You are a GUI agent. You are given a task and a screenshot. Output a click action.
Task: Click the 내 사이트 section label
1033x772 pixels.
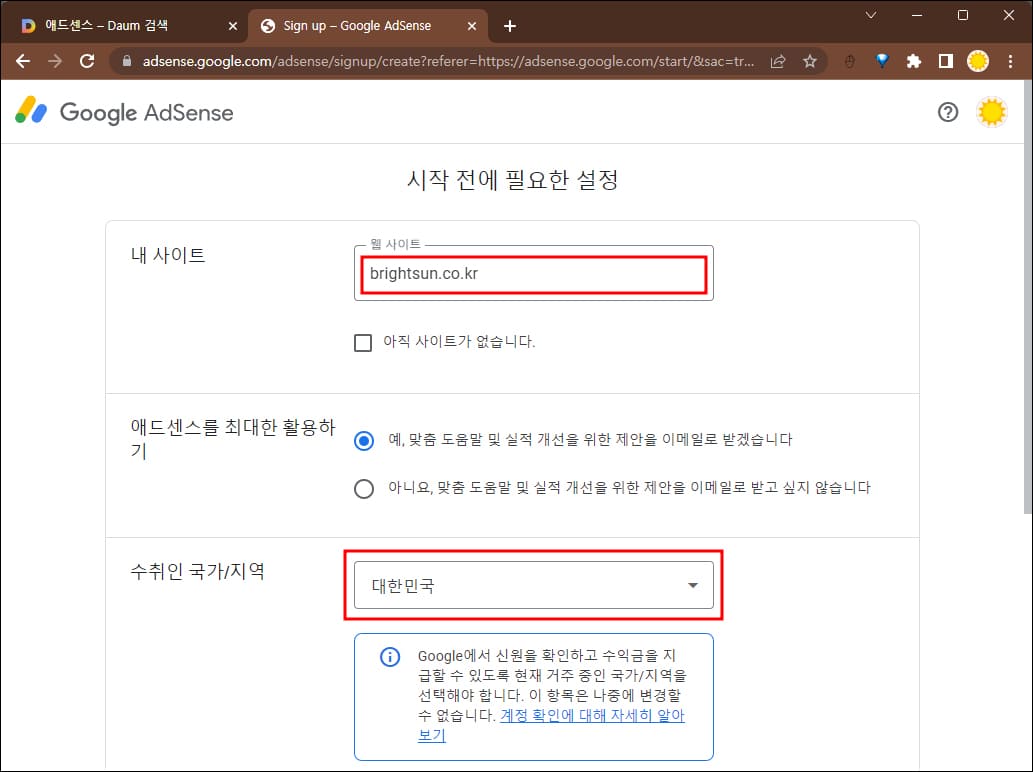point(168,255)
